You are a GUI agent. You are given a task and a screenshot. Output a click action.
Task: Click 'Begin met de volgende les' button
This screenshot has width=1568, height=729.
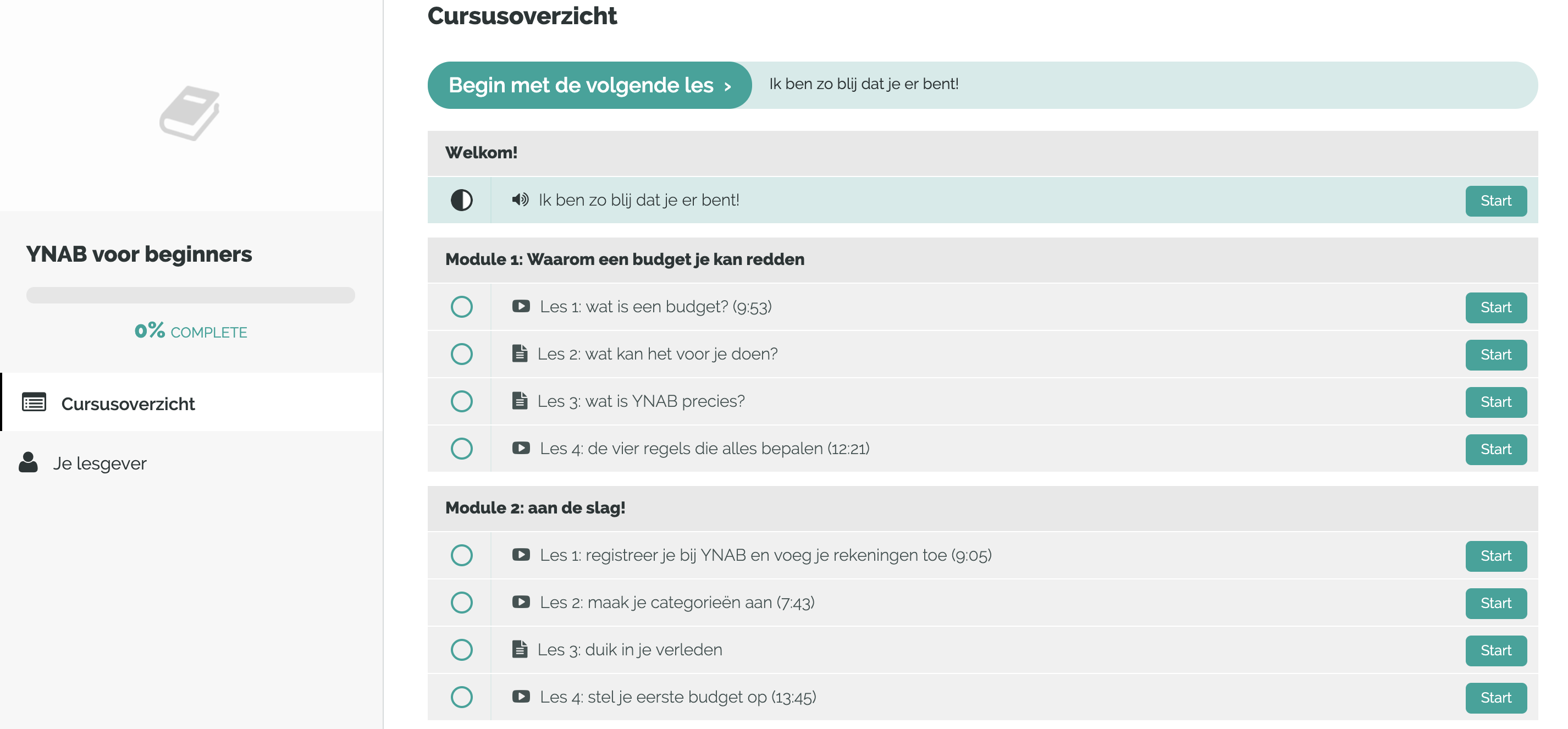click(x=589, y=85)
